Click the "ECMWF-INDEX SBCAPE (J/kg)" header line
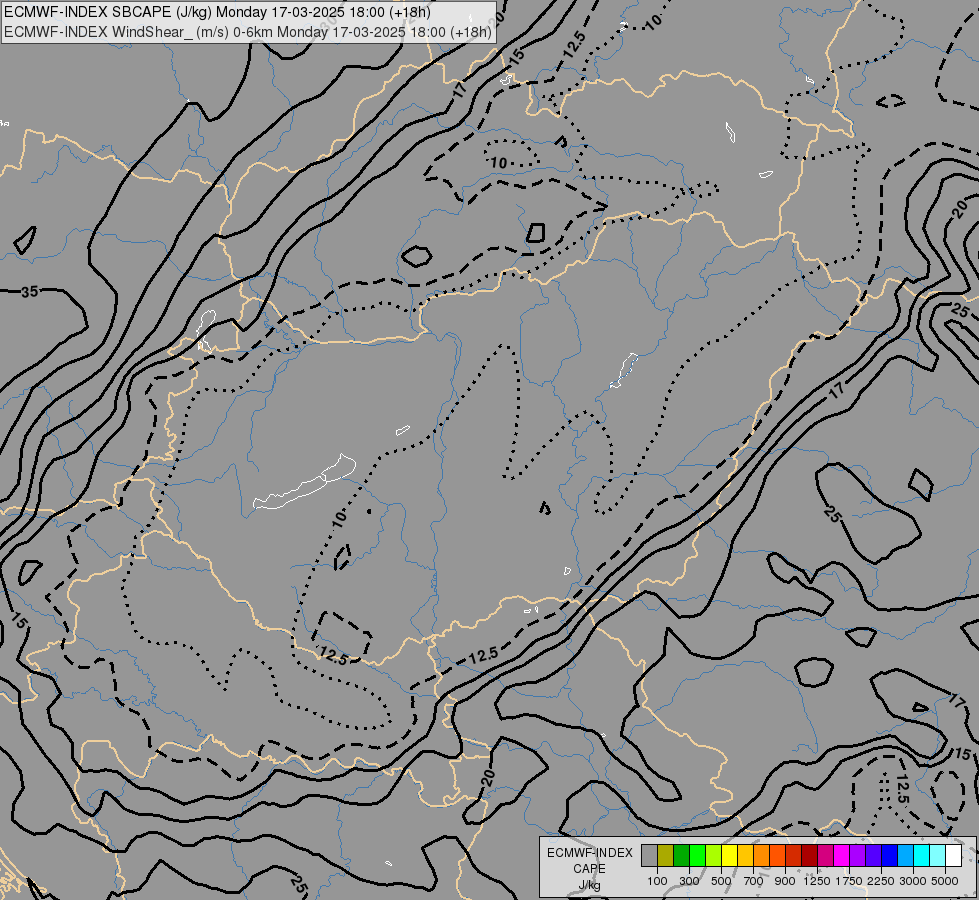Viewport: 979px width, 900px height. pyautogui.click(x=217, y=12)
